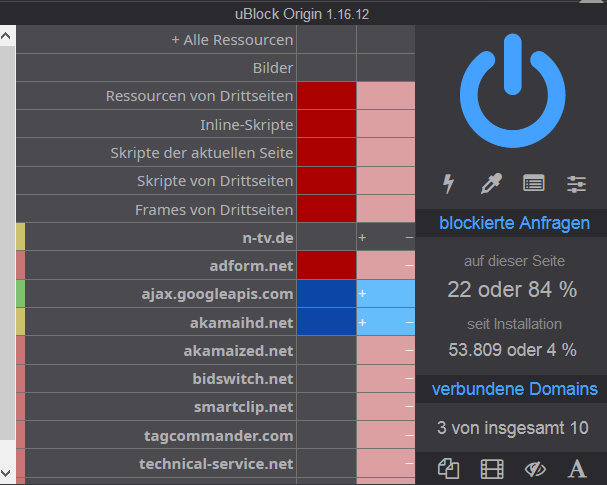Click the minus sign in akamaihd.net row
The height and width of the screenshot is (485, 607).
pyautogui.click(x=409, y=323)
